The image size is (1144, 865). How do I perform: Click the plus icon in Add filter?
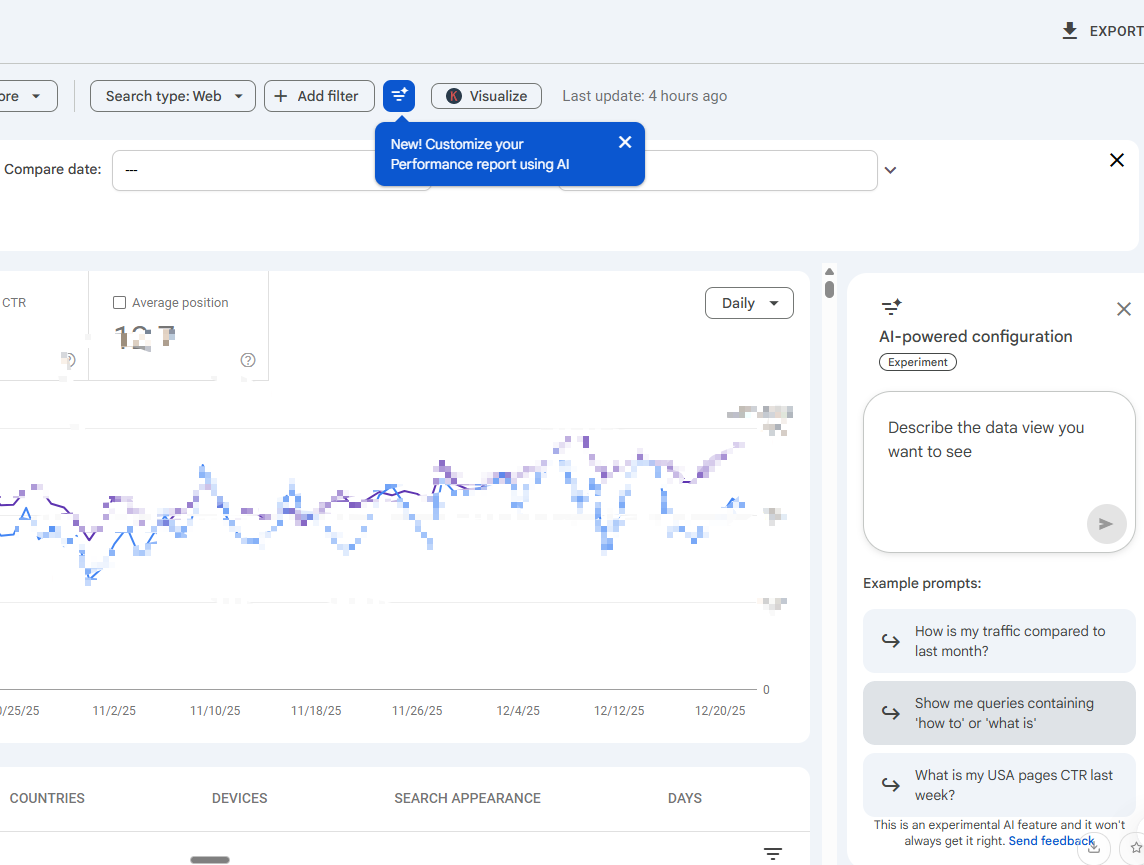[x=281, y=96]
